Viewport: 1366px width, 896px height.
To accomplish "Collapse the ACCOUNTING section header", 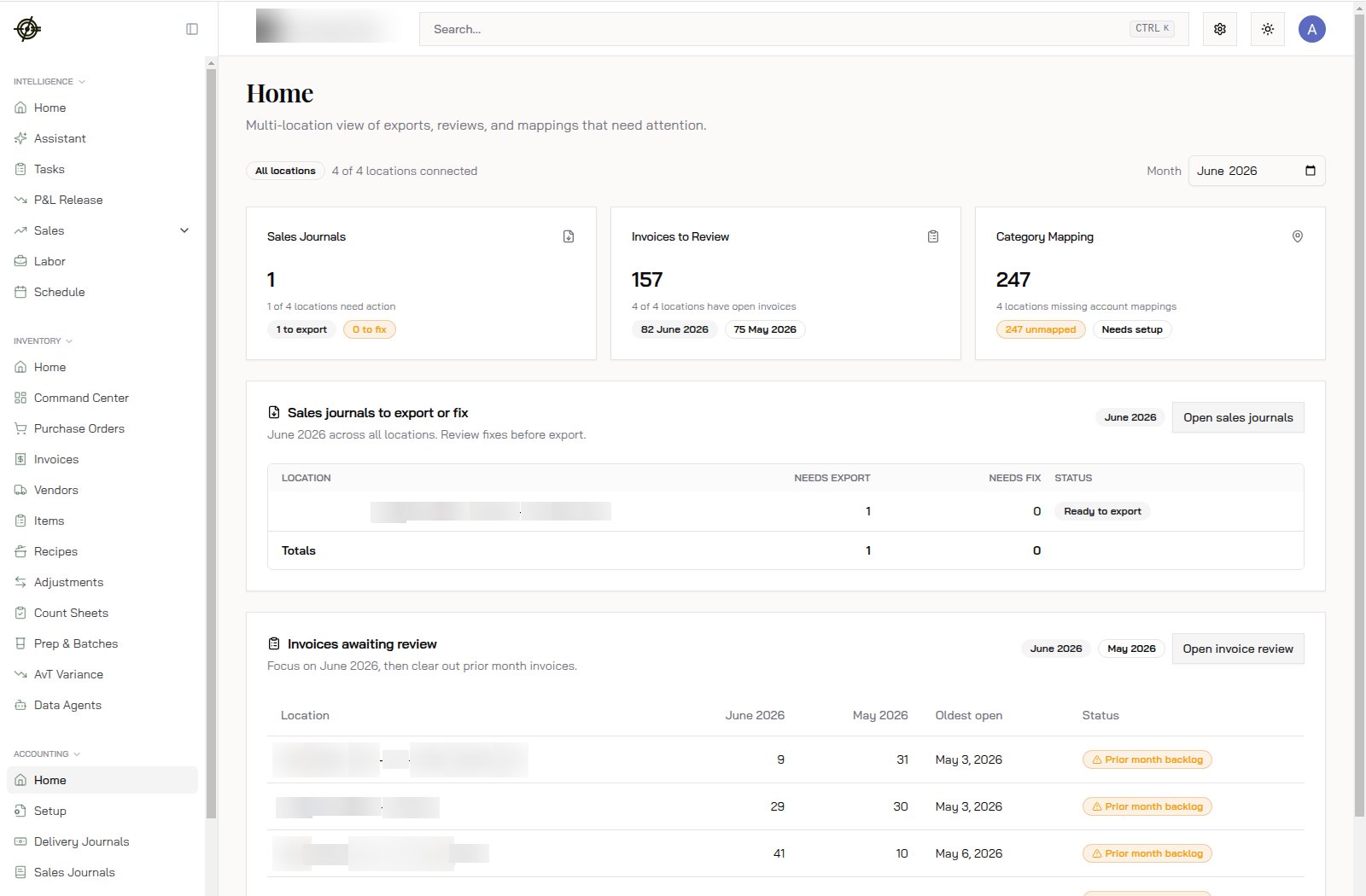I will (47, 754).
